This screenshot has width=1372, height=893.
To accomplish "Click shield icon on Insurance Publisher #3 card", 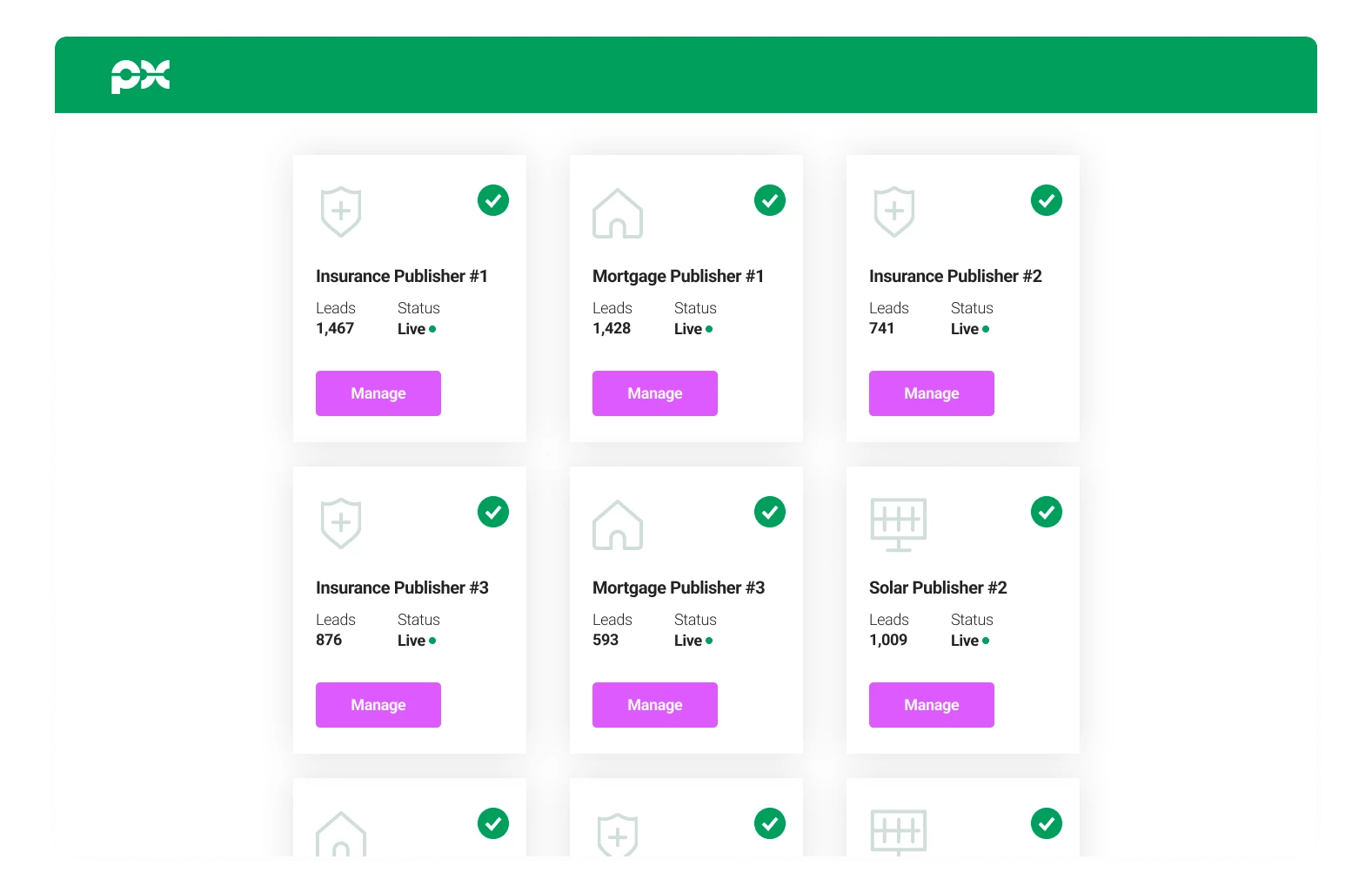I will pyautogui.click(x=341, y=523).
